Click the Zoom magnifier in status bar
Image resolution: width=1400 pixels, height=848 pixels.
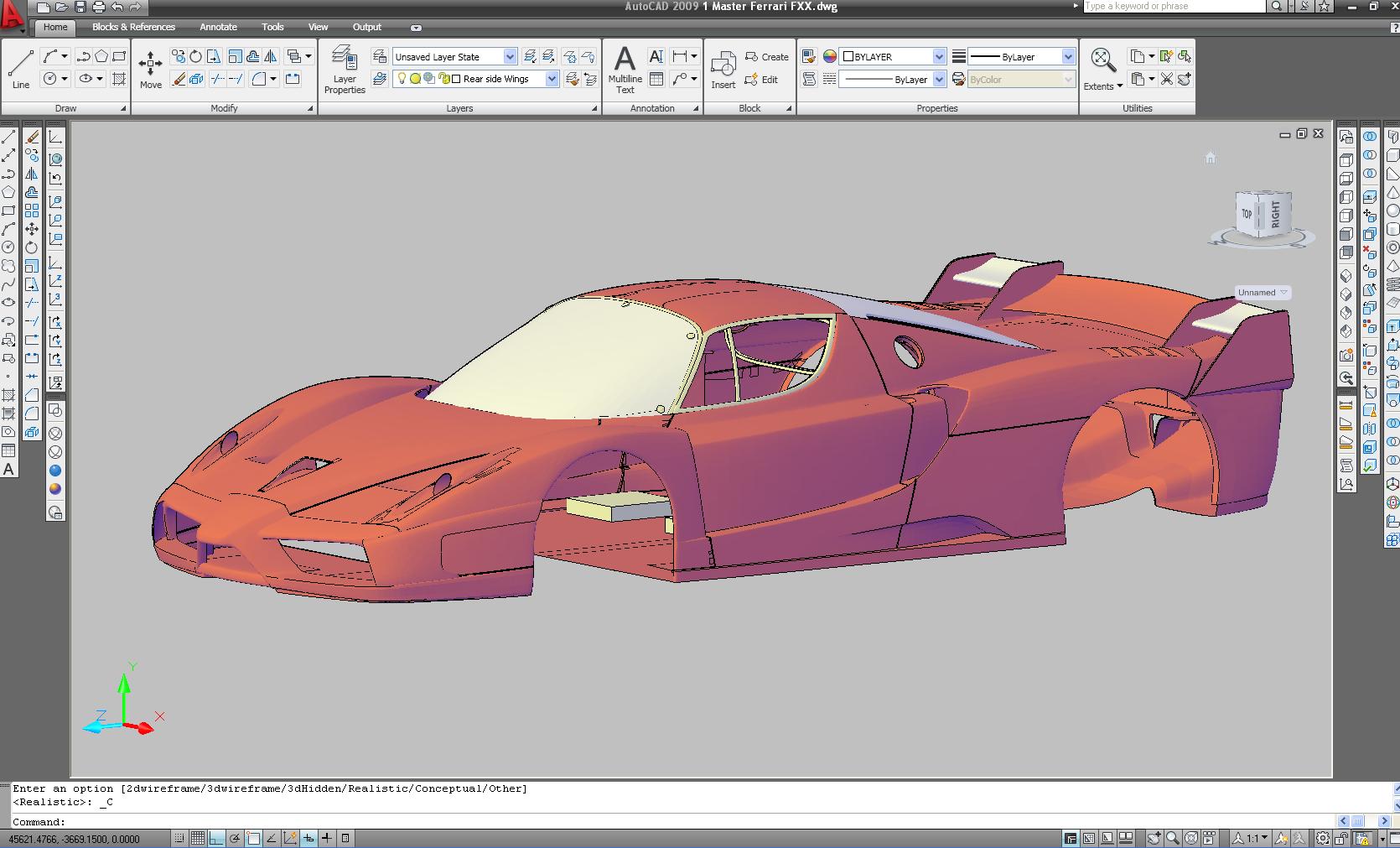coord(1172,838)
